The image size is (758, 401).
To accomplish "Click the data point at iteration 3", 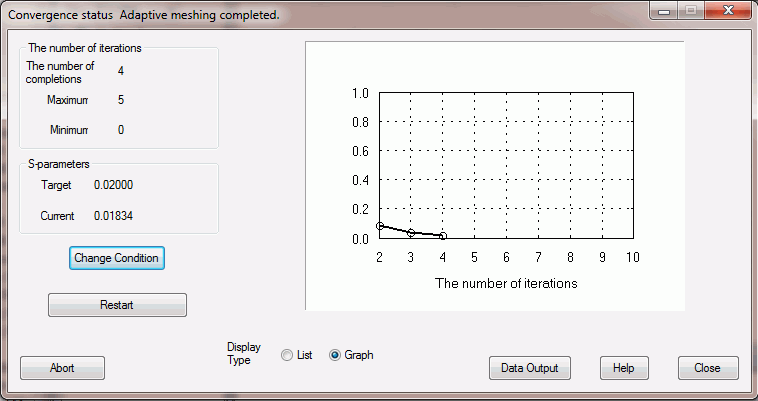I will pyautogui.click(x=411, y=233).
